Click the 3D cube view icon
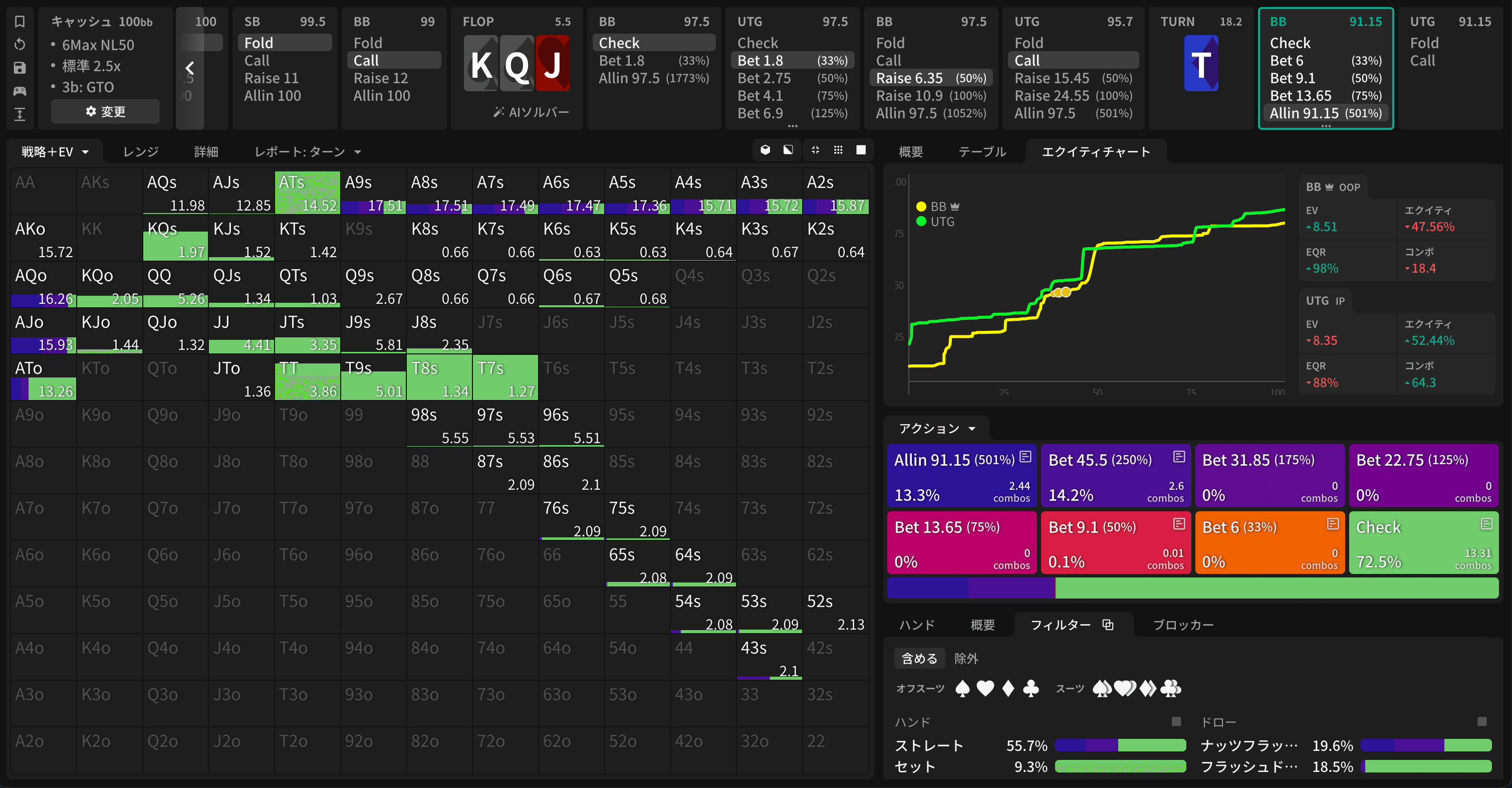The width and height of the screenshot is (1512, 788). pos(765,150)
